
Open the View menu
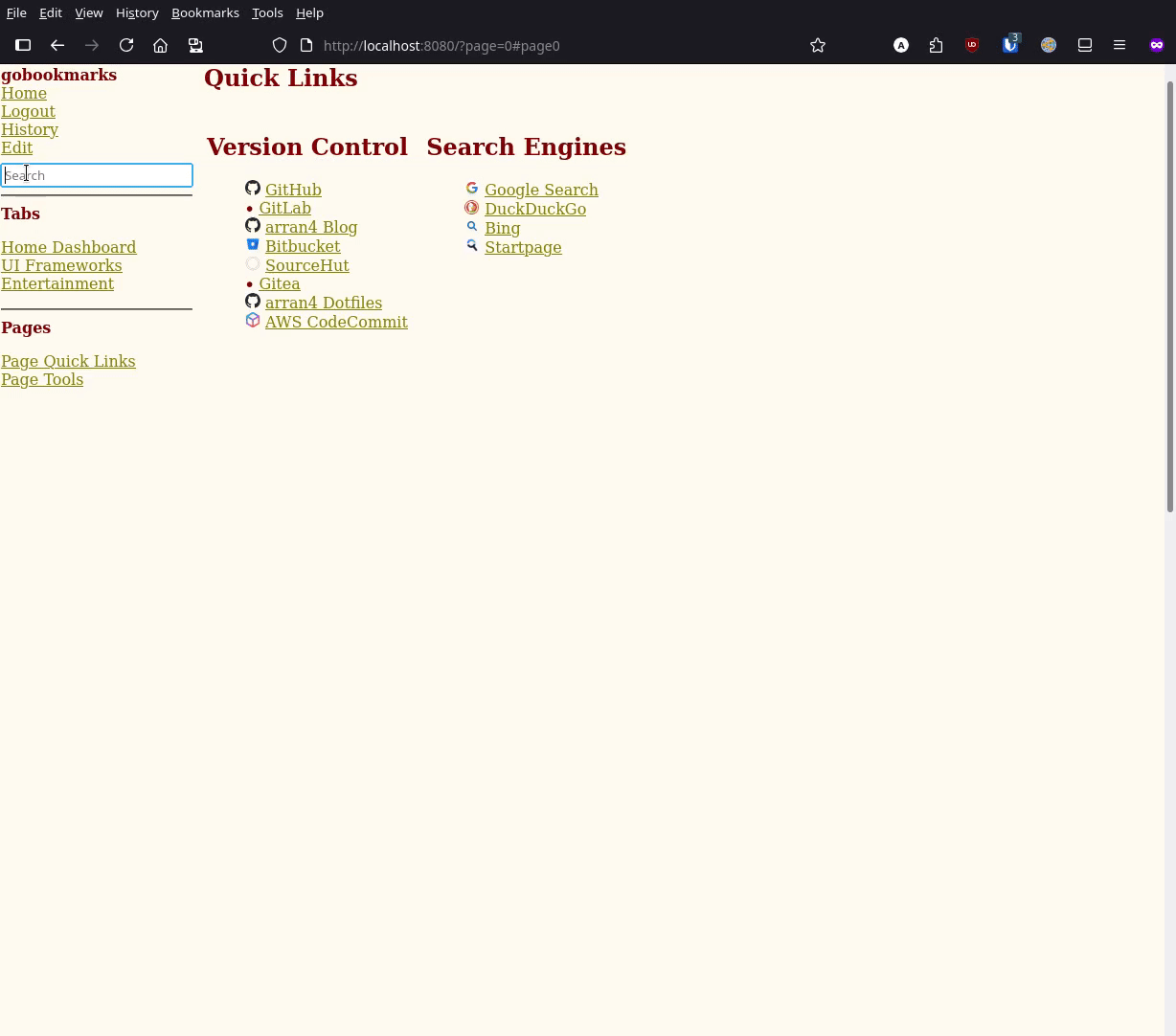click(89, 12)
